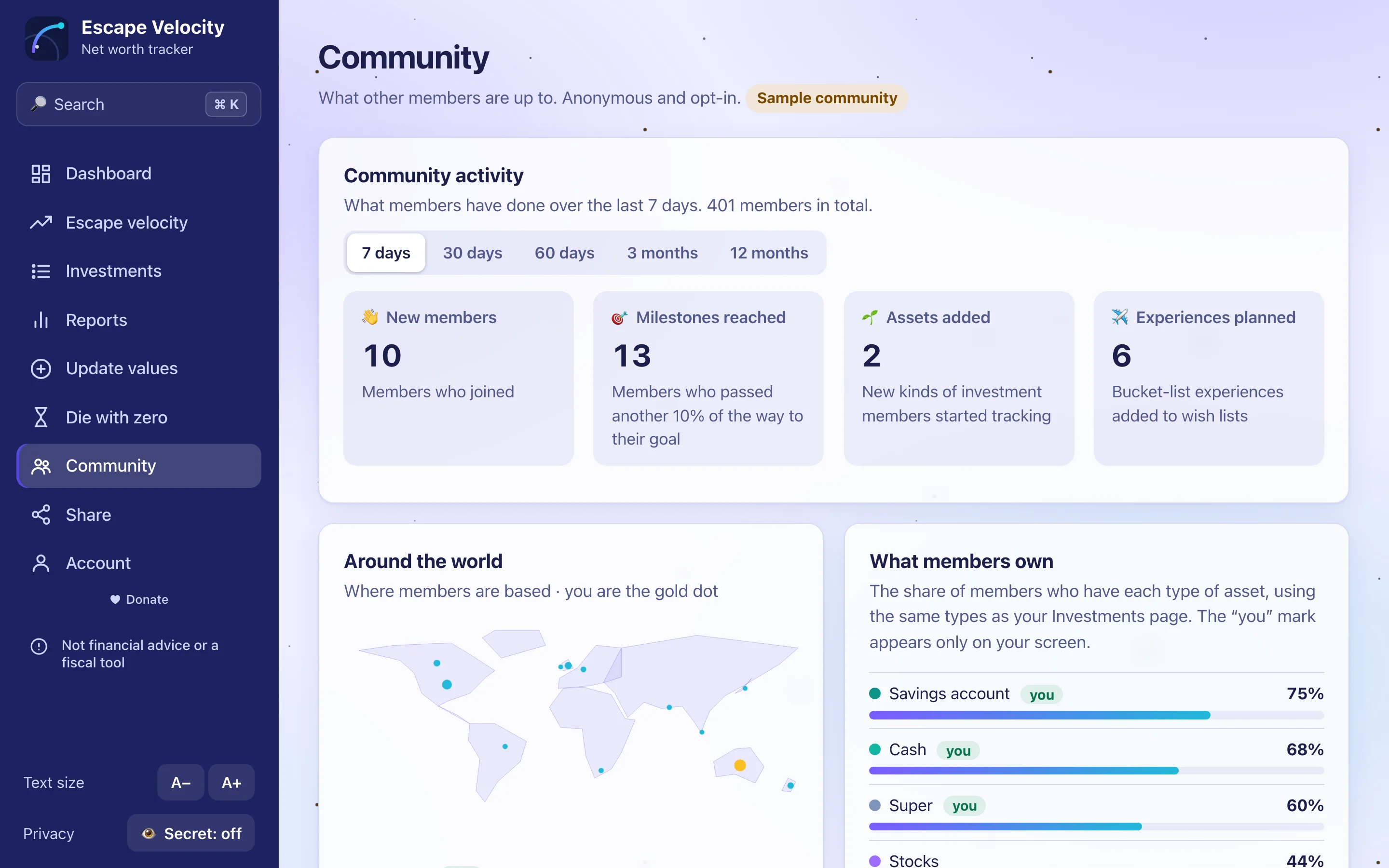This screenshot has height=868, width=1389.
Task: Open the Reports page label
Action: point(96,320)
